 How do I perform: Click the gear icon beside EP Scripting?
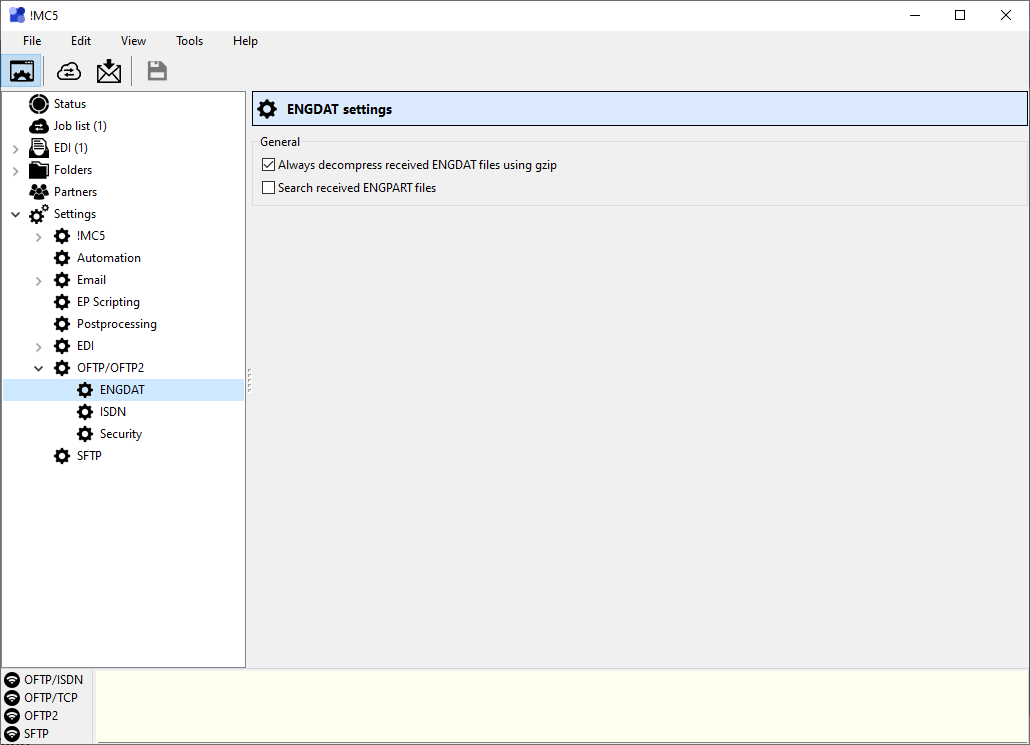click(x=62, y=302)
